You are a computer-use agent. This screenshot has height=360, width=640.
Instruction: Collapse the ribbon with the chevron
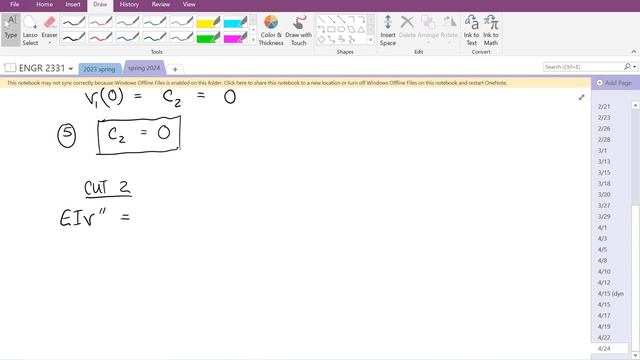coord(633,52)
